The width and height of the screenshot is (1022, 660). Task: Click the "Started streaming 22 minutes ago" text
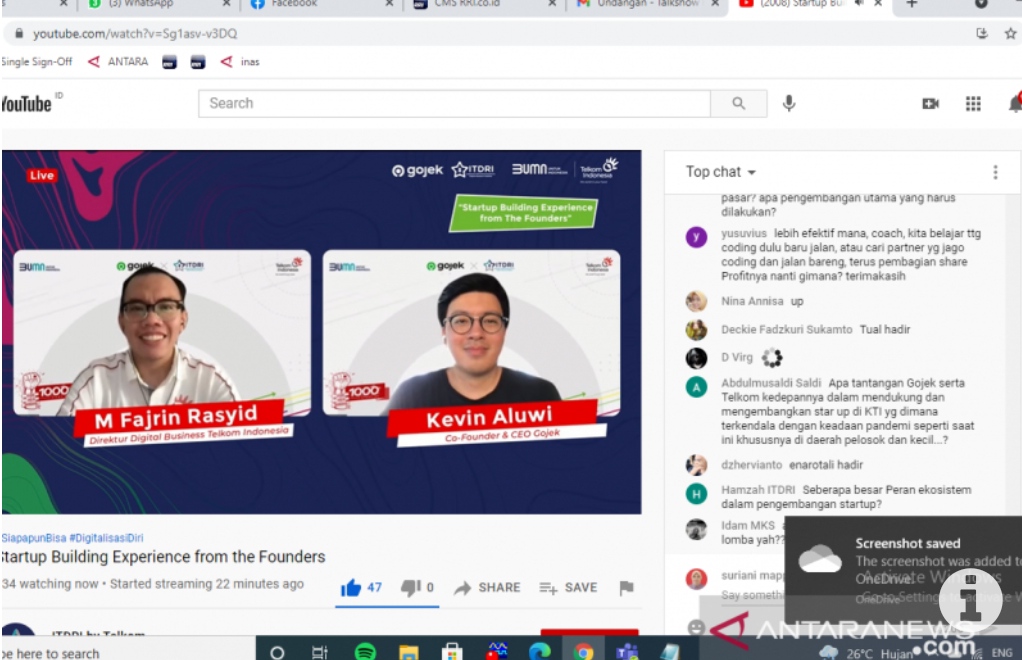coord(207,584)
